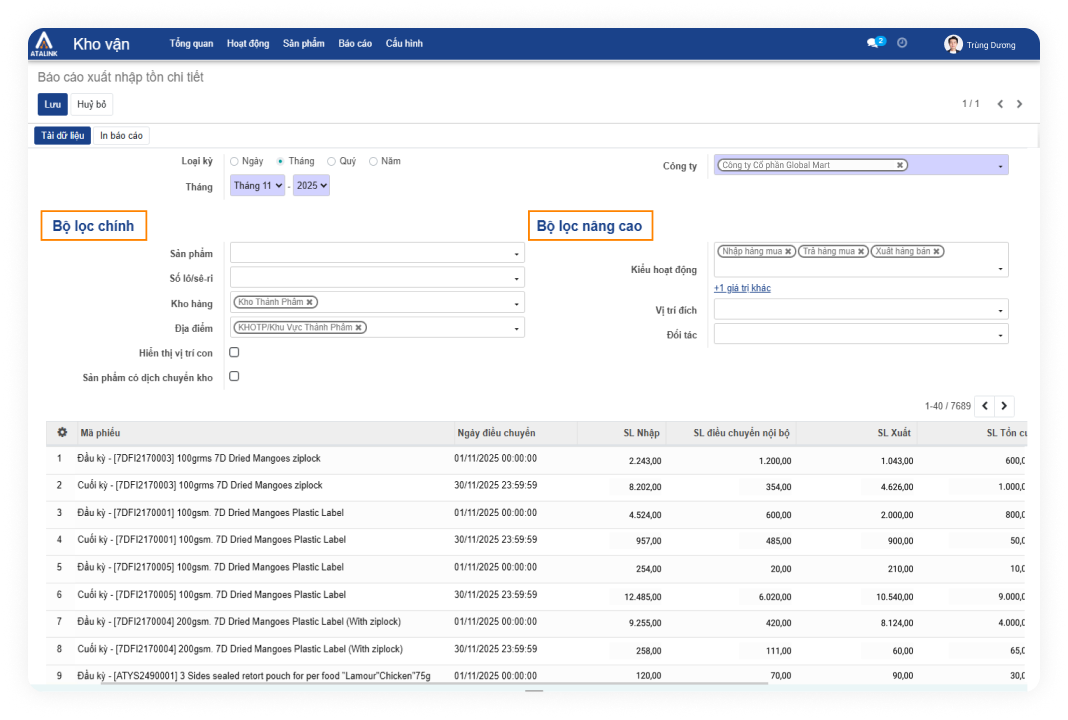Open the Cấu hình menu

pos(404,44)
